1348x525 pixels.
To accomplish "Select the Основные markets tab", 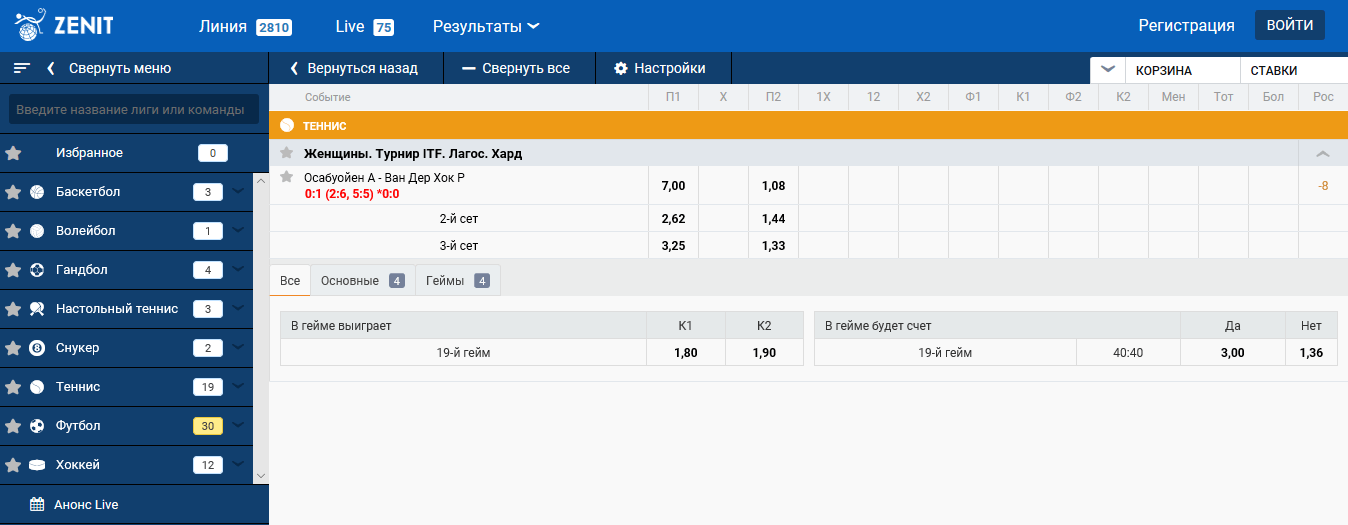I will (x=362, y=281).
